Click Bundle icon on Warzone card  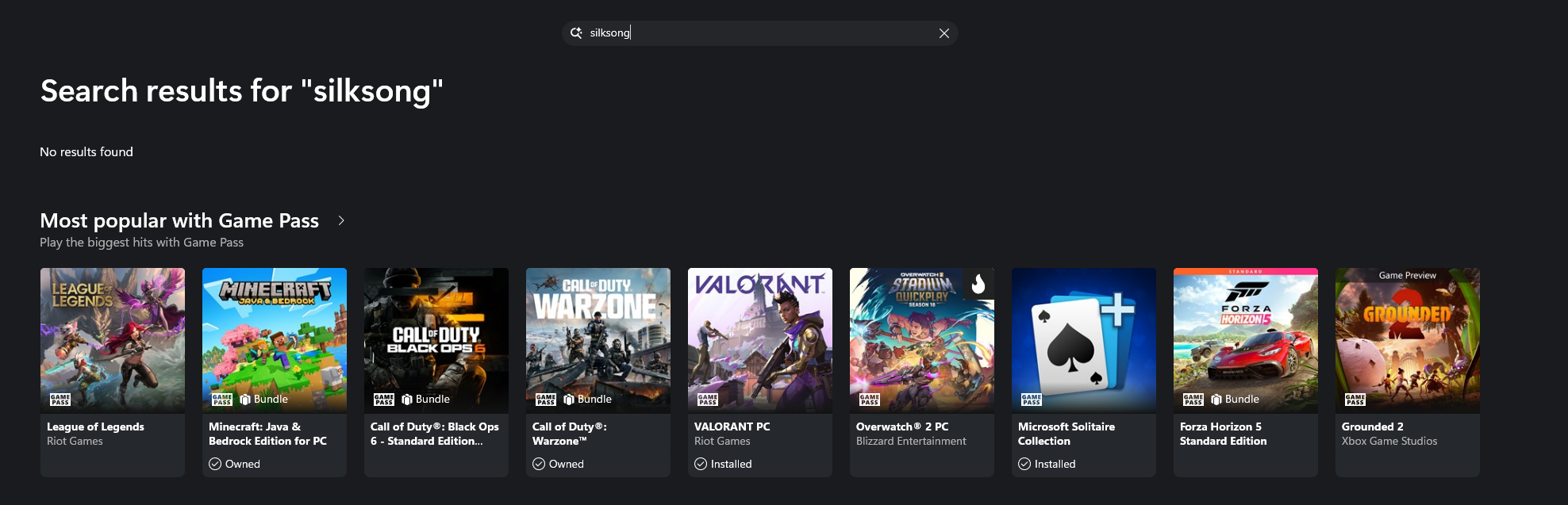click(569, 400)
